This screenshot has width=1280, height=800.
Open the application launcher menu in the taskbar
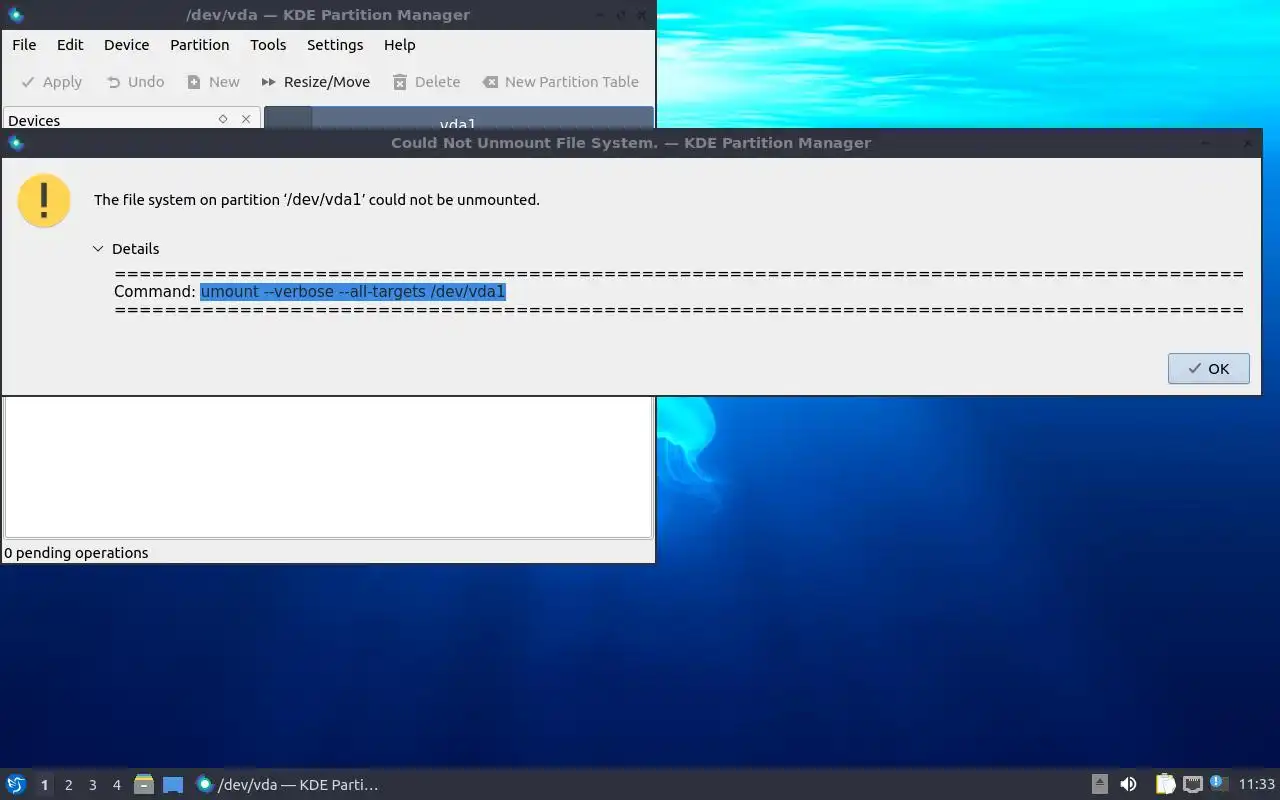point(15,784)
